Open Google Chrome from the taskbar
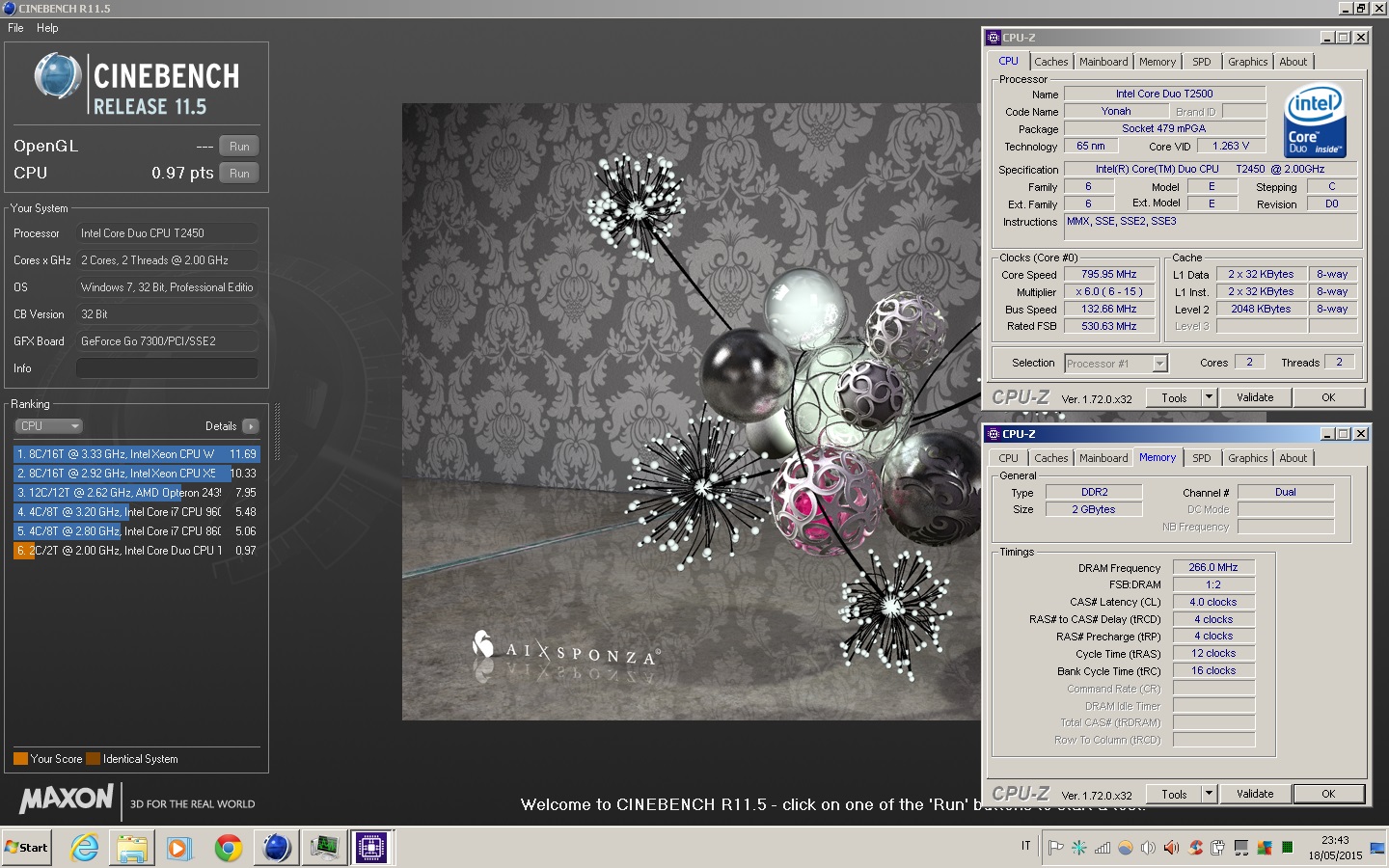Screen dimensions: 1389x868 point(229,848)
